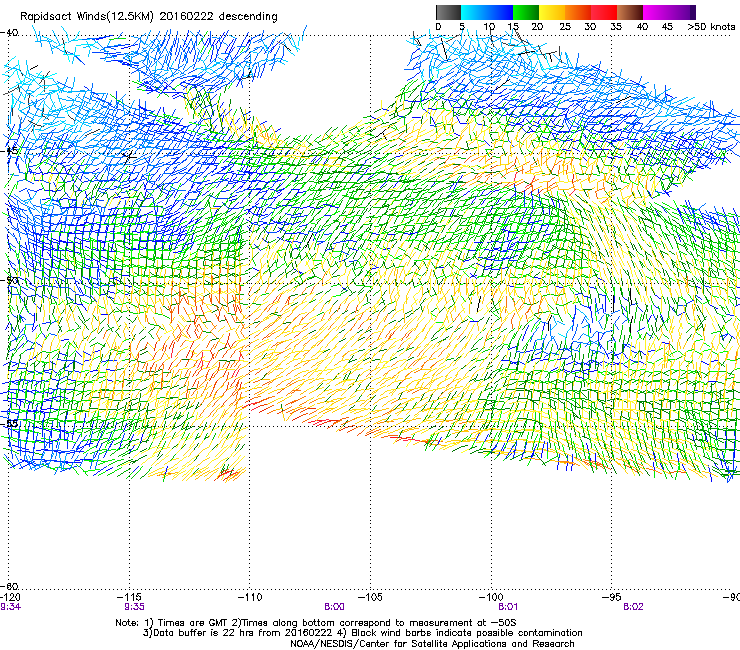Click the '40' legend scale label
The height and width of the screenshot is (650, 740).
click(x=642, y=27)
